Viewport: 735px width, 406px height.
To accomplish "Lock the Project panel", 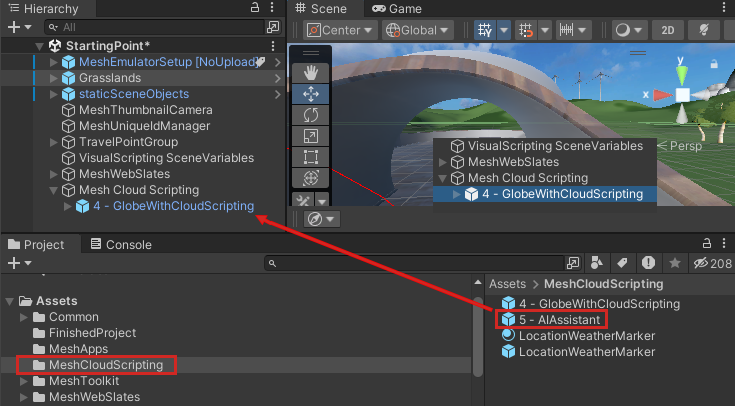I will point(707,243).
